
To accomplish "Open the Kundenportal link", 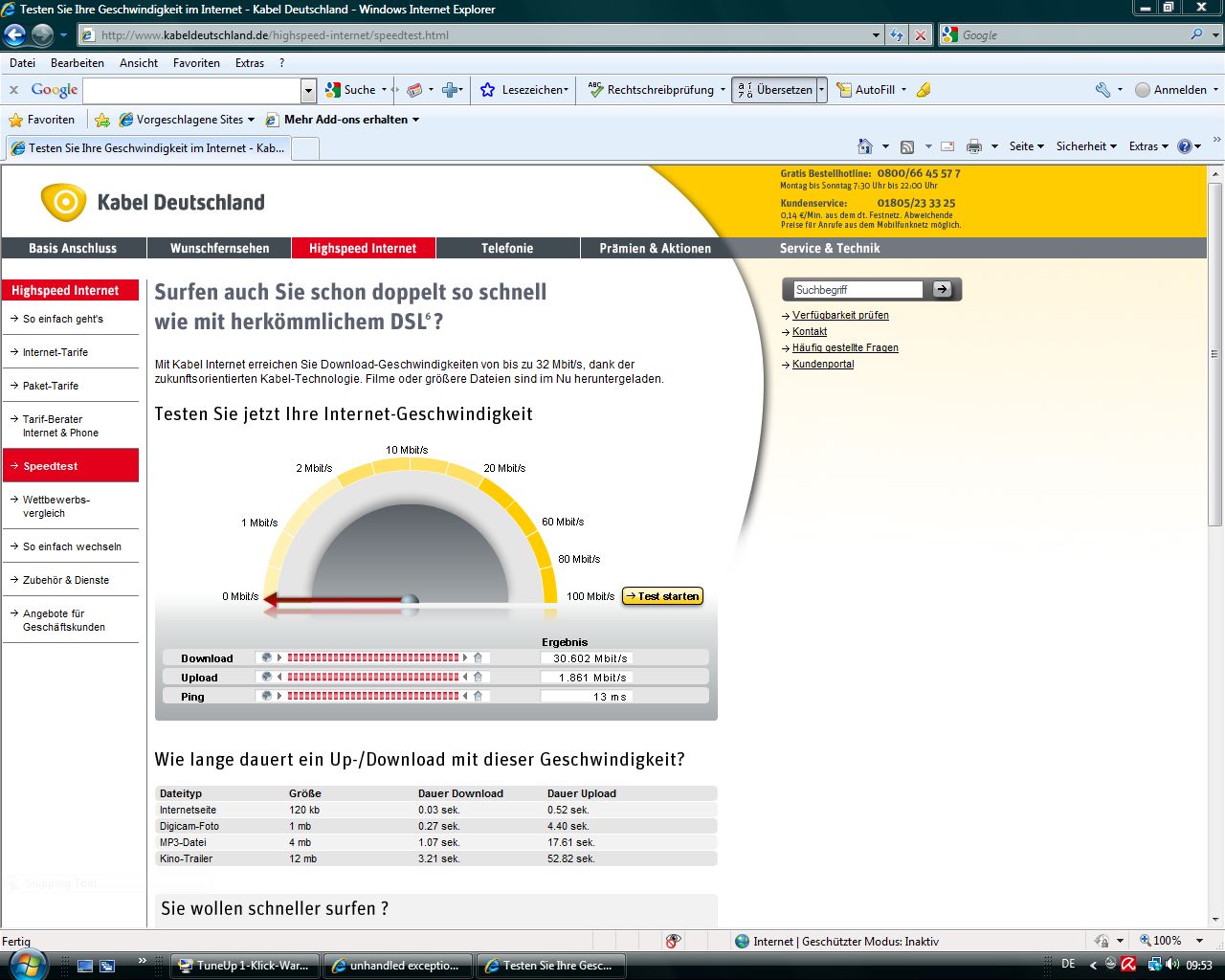I will [x=823, y=364].
